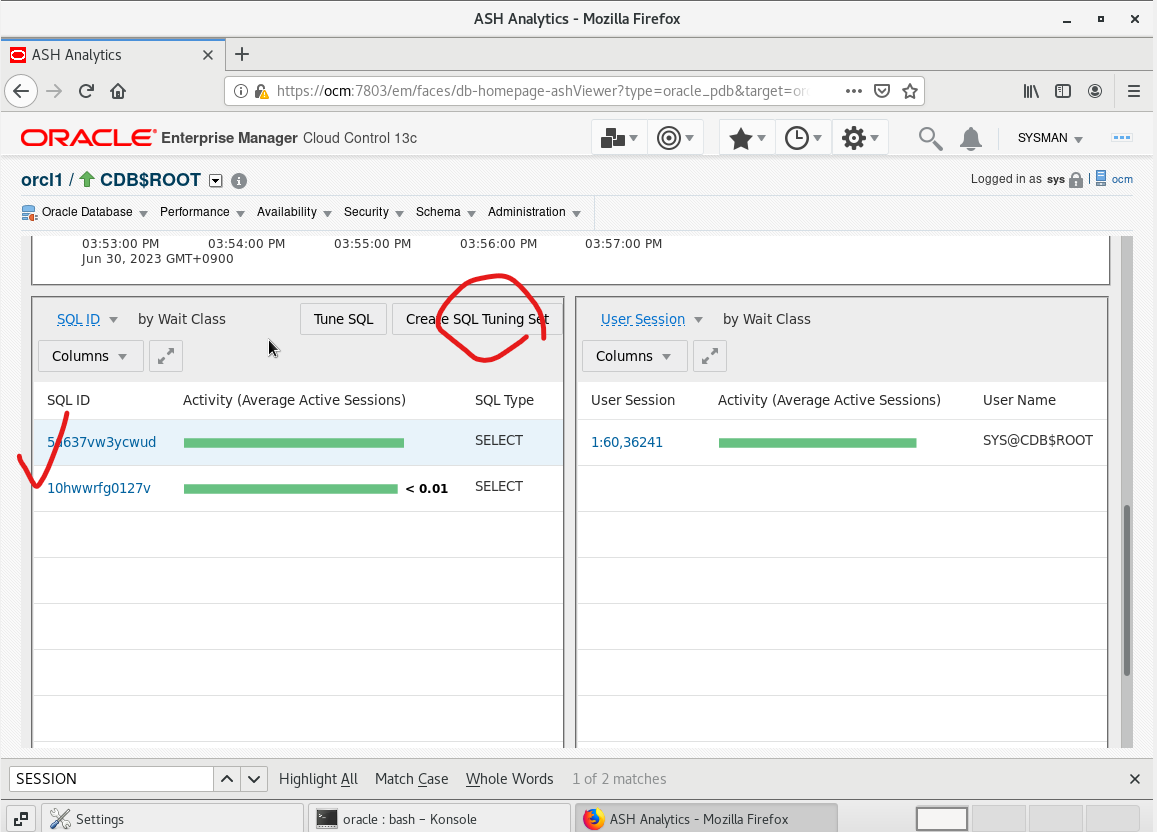Save page to Pocket icon
This screenshot has width=1157, height=832.
[x=882, y=91]
